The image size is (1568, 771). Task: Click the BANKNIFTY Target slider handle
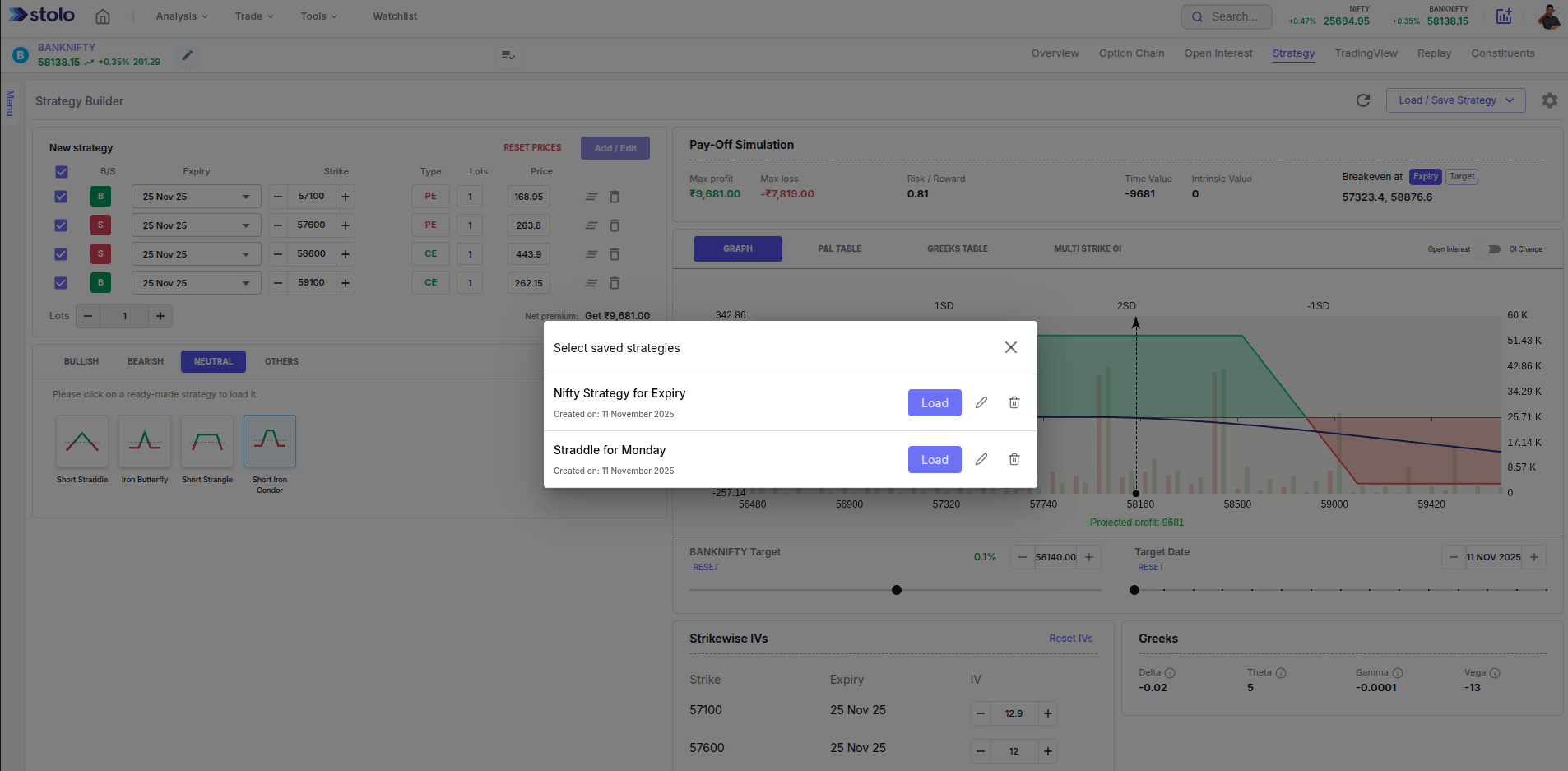897,590
